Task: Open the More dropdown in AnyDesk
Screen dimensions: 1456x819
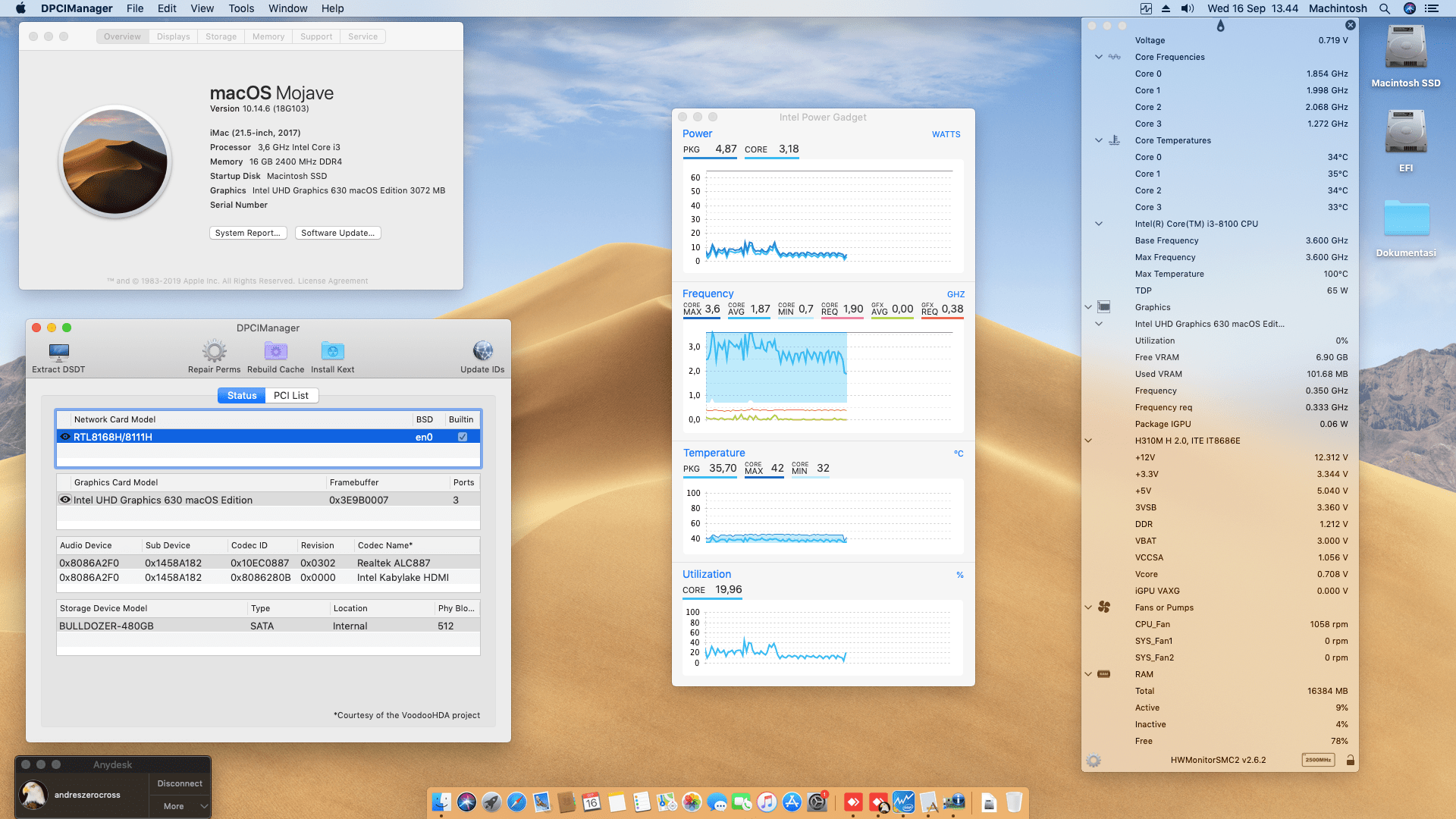Action: pyautogui.click(x=179, y=805)
